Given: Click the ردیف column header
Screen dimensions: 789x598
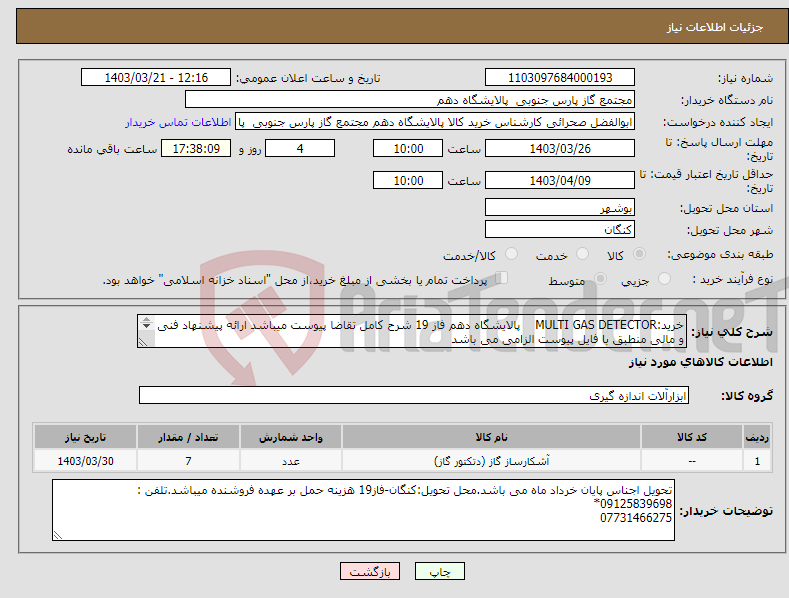Looking at the screenshot, I should point(757,437).
